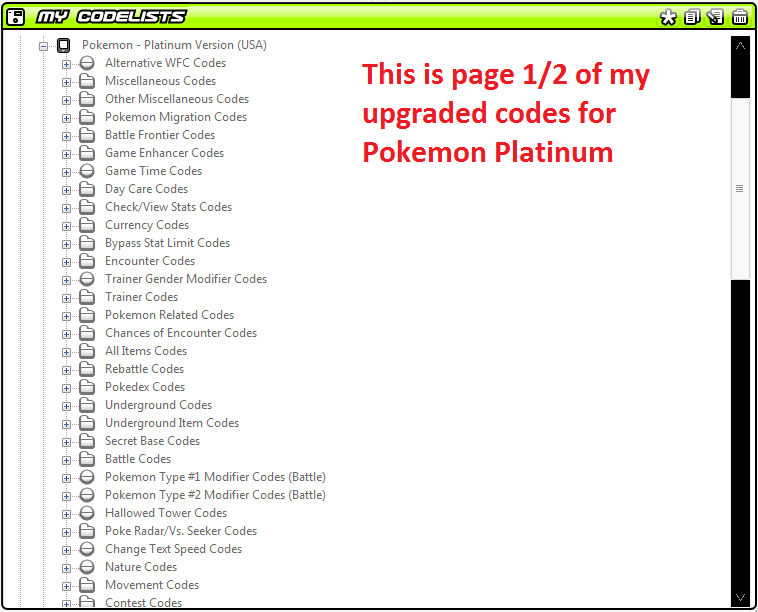Expand the Bypass Stat Limit Codes folder

pyautogui.click(x=66, y=244)
